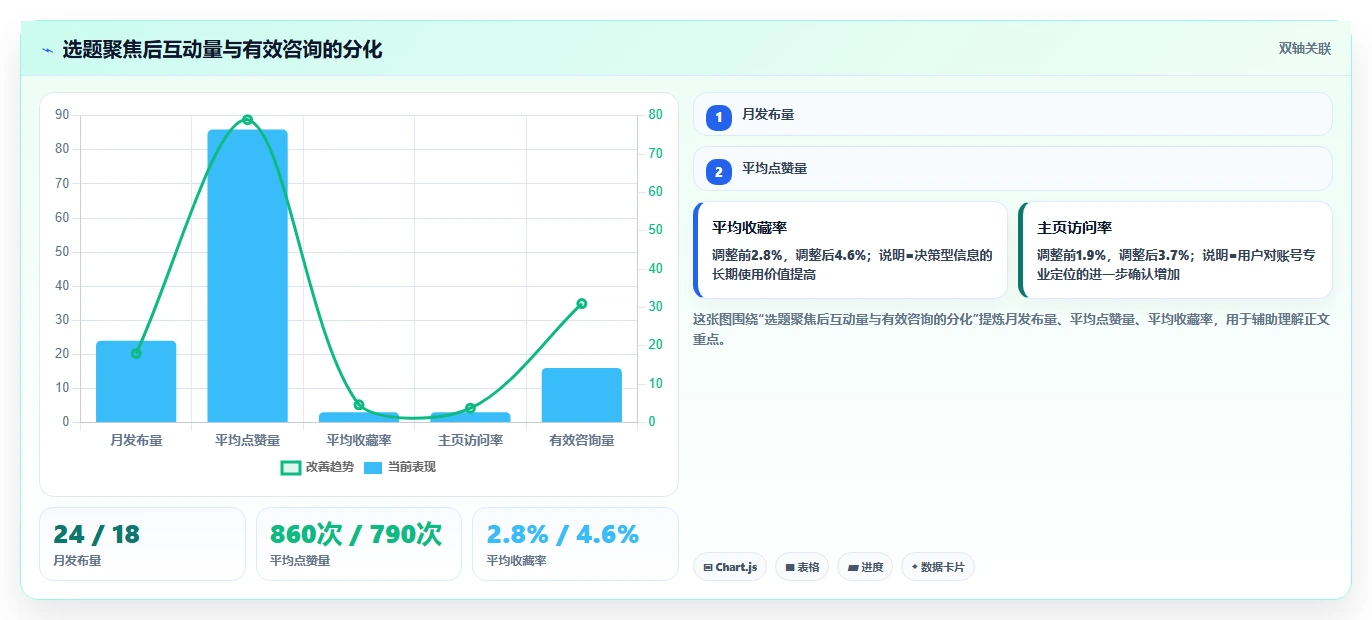Open the 月发布量 list item
Viewport: 1372px width, 620px height.
coord(1012,114)
